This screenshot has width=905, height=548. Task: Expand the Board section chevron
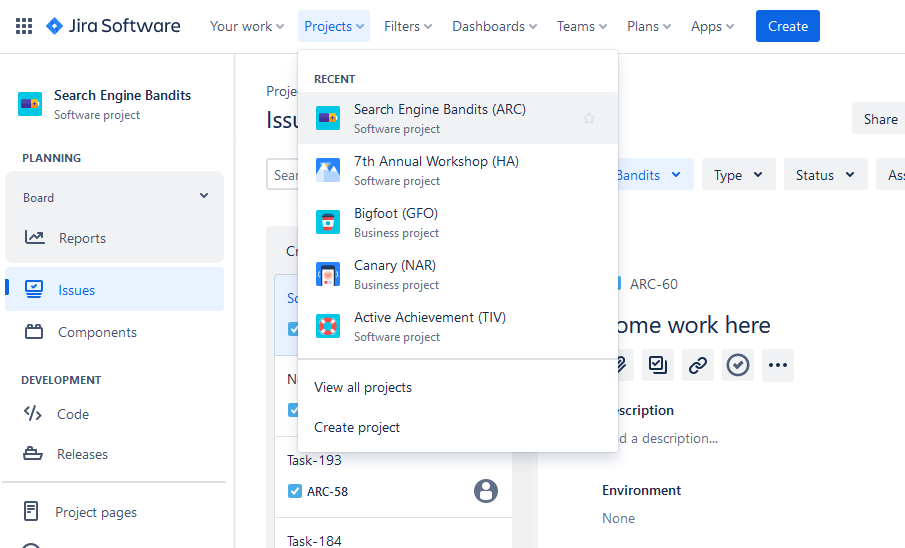204,196
